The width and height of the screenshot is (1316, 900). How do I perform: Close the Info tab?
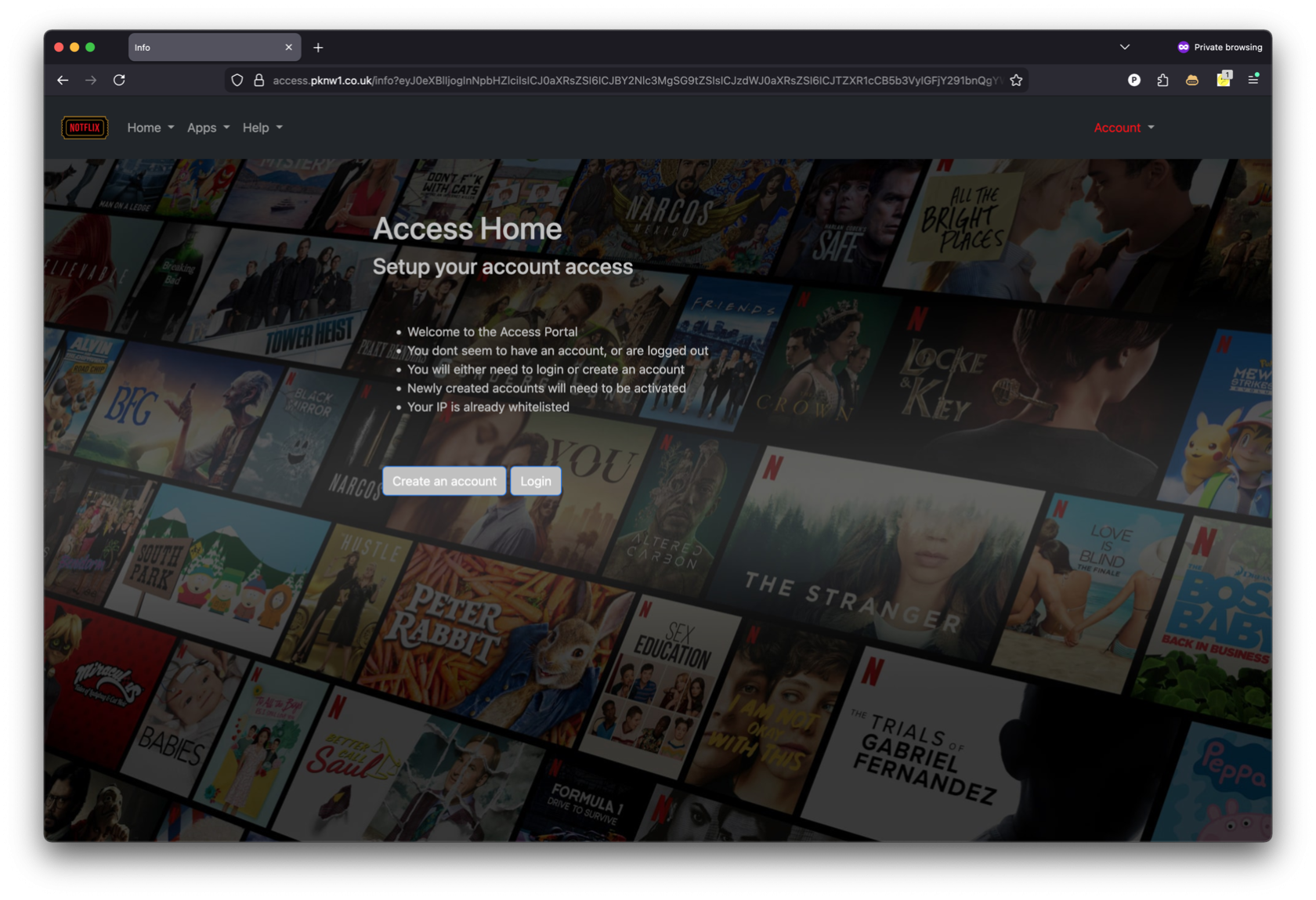(x=288, y=48)
